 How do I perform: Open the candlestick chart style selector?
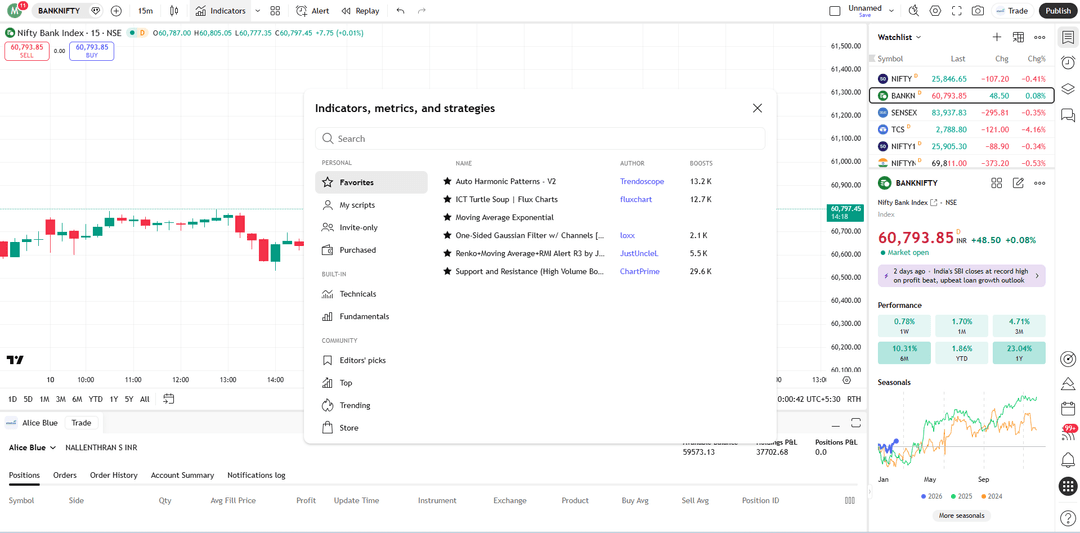pos(174,11)
